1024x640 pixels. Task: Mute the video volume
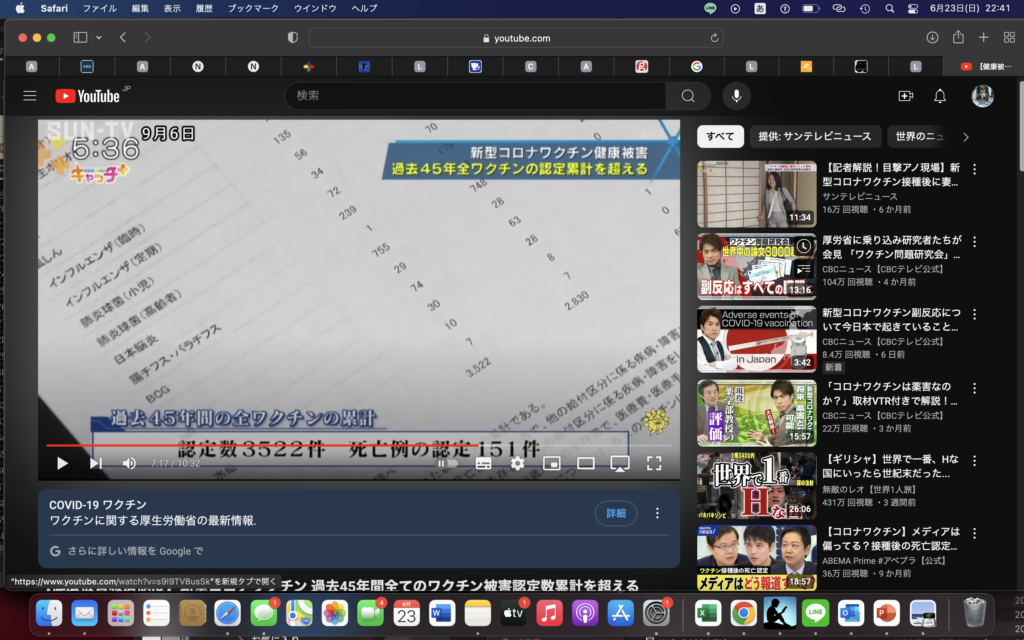[129, 463]
